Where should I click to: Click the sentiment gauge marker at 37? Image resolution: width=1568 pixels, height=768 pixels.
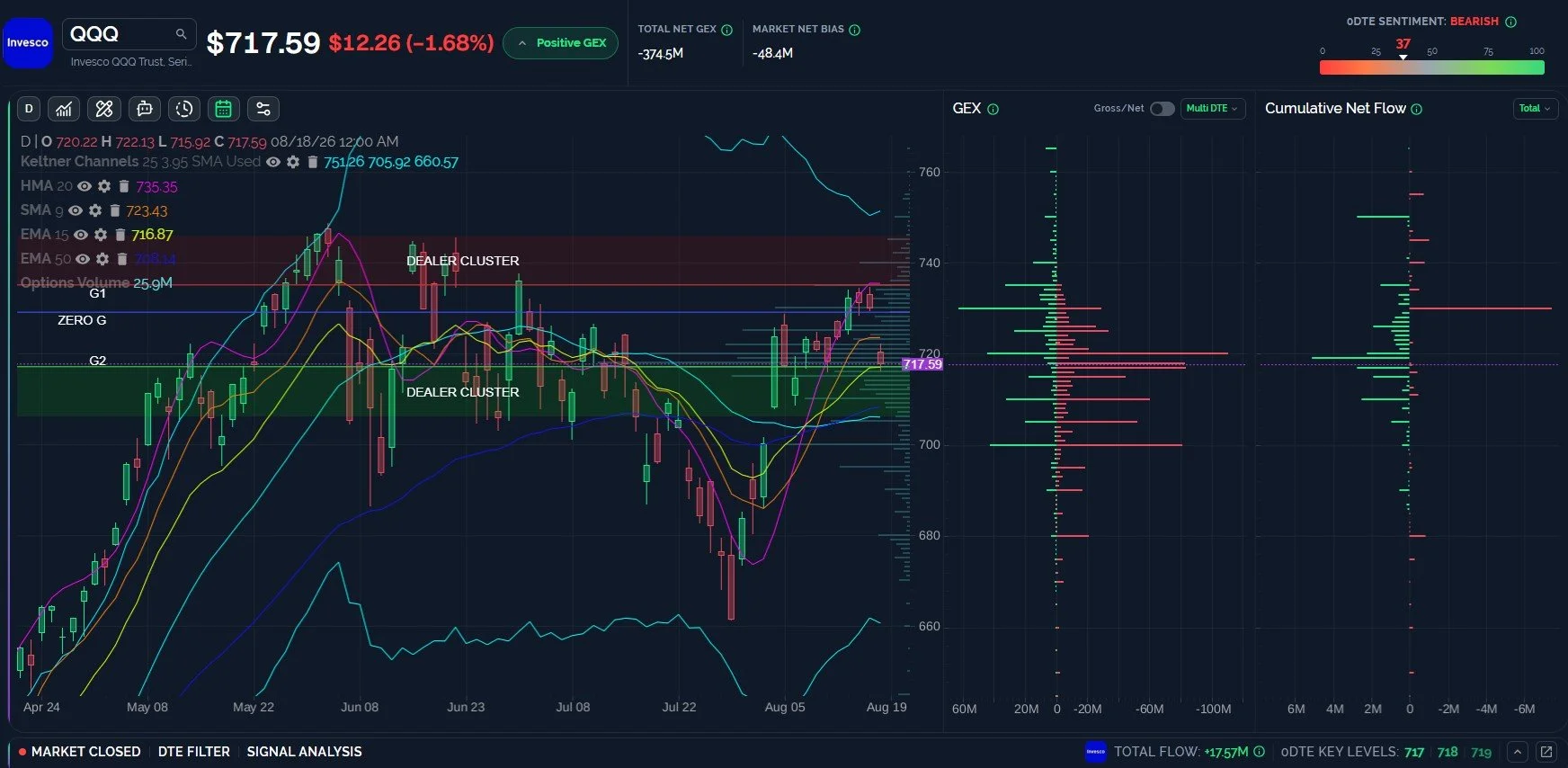point(1403,57)
